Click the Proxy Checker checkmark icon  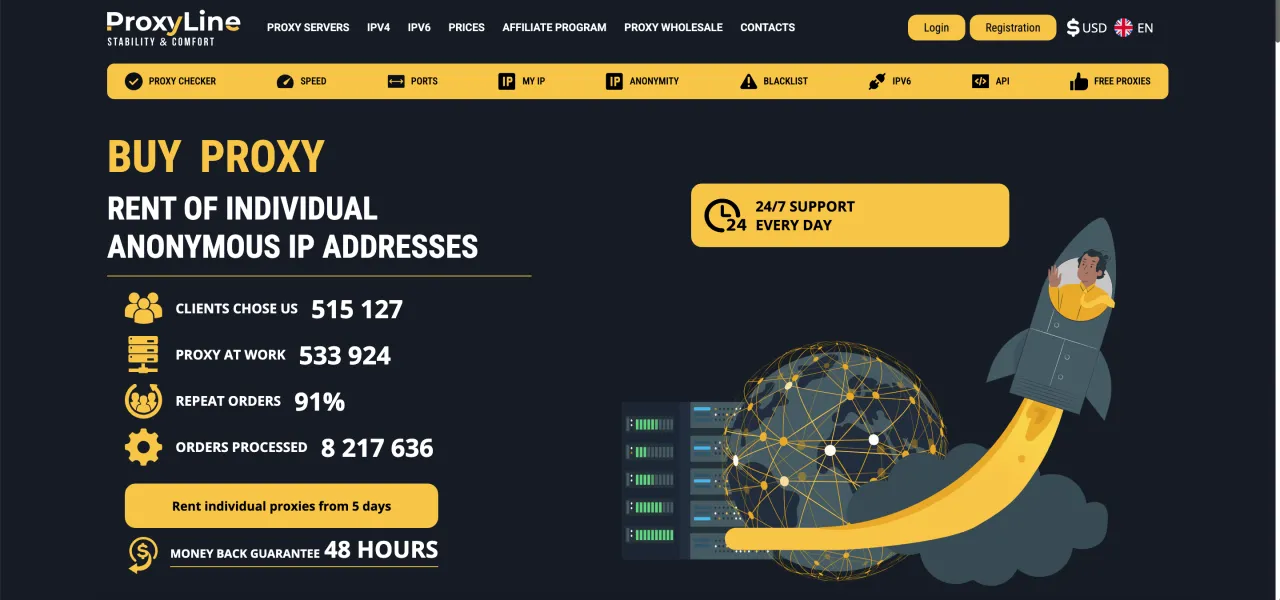[x=133, y=81]
